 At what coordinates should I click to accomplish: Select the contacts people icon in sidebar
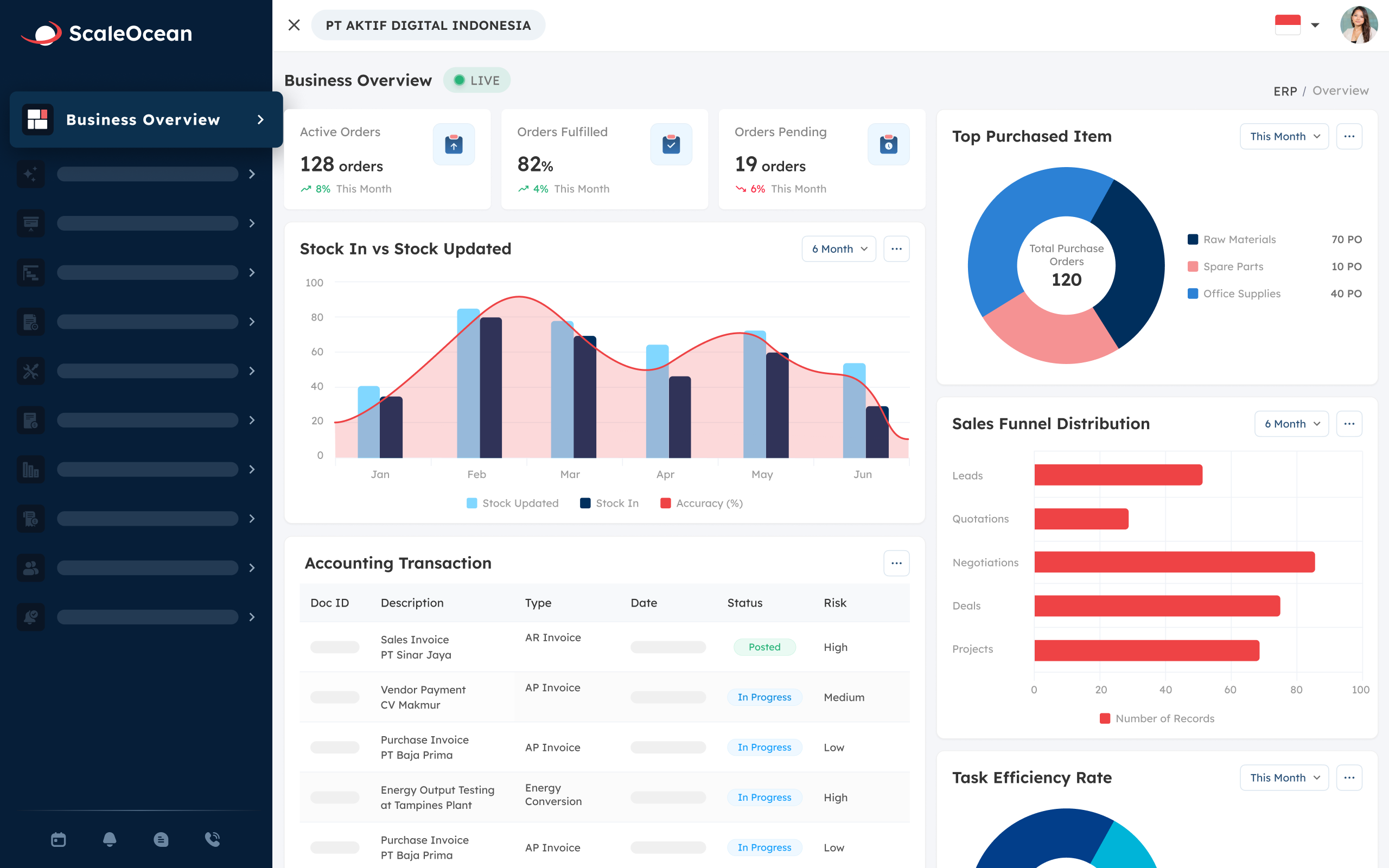(30, 568)
